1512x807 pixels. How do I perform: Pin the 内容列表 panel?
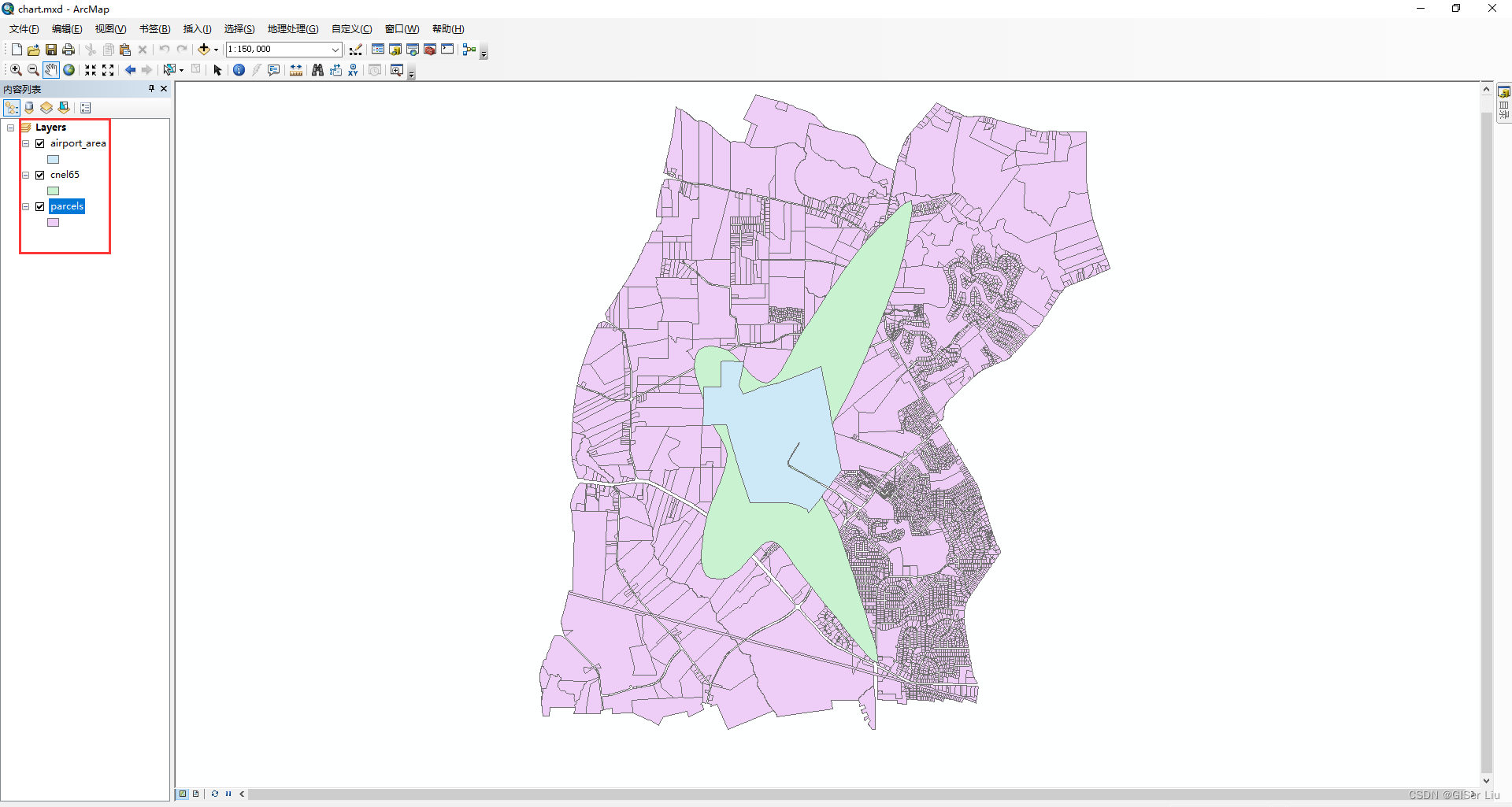(151, 89)
